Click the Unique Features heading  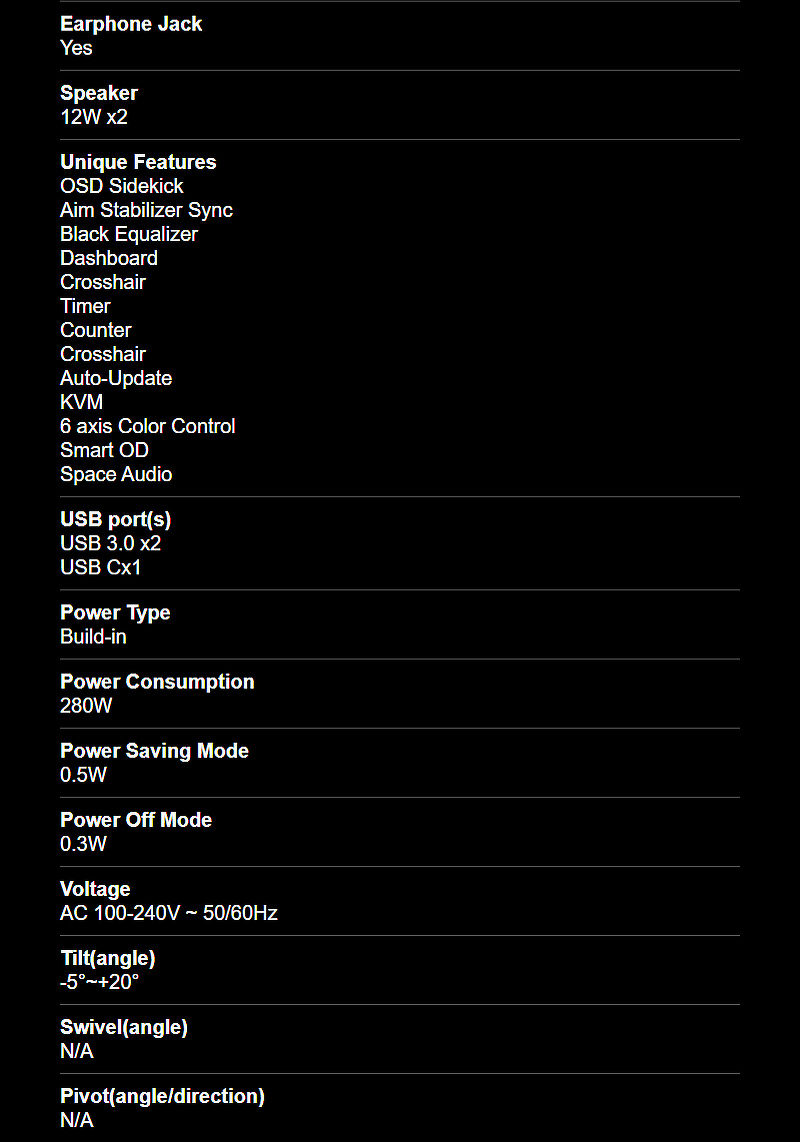138,162
